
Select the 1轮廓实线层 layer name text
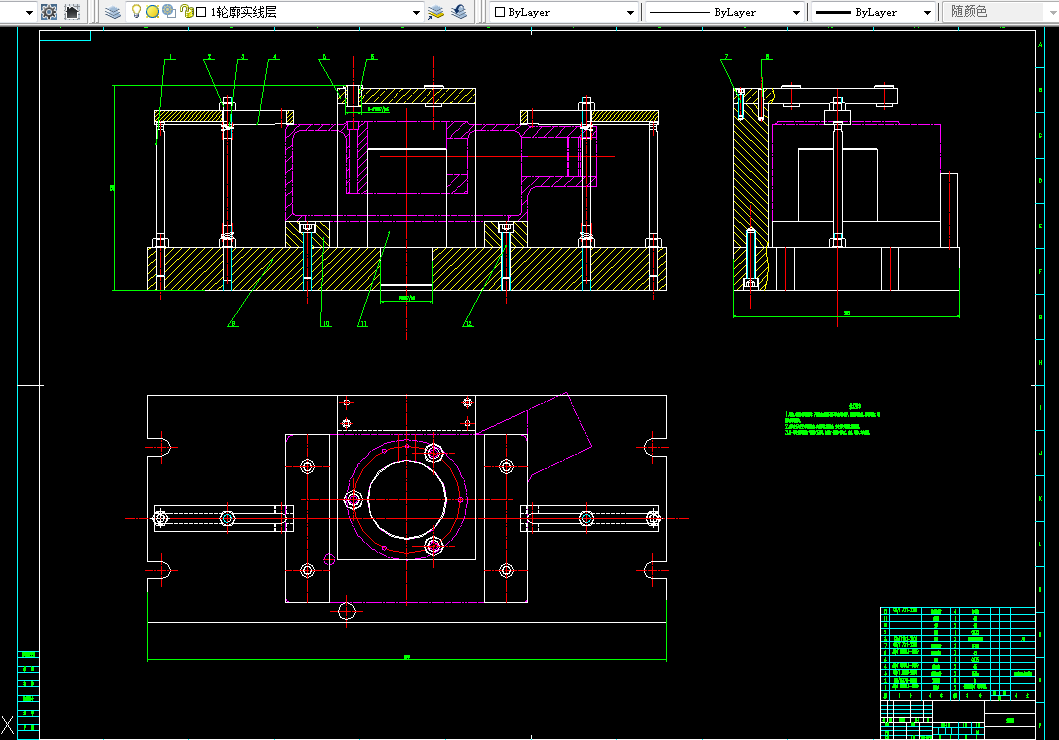pos(244,12)
